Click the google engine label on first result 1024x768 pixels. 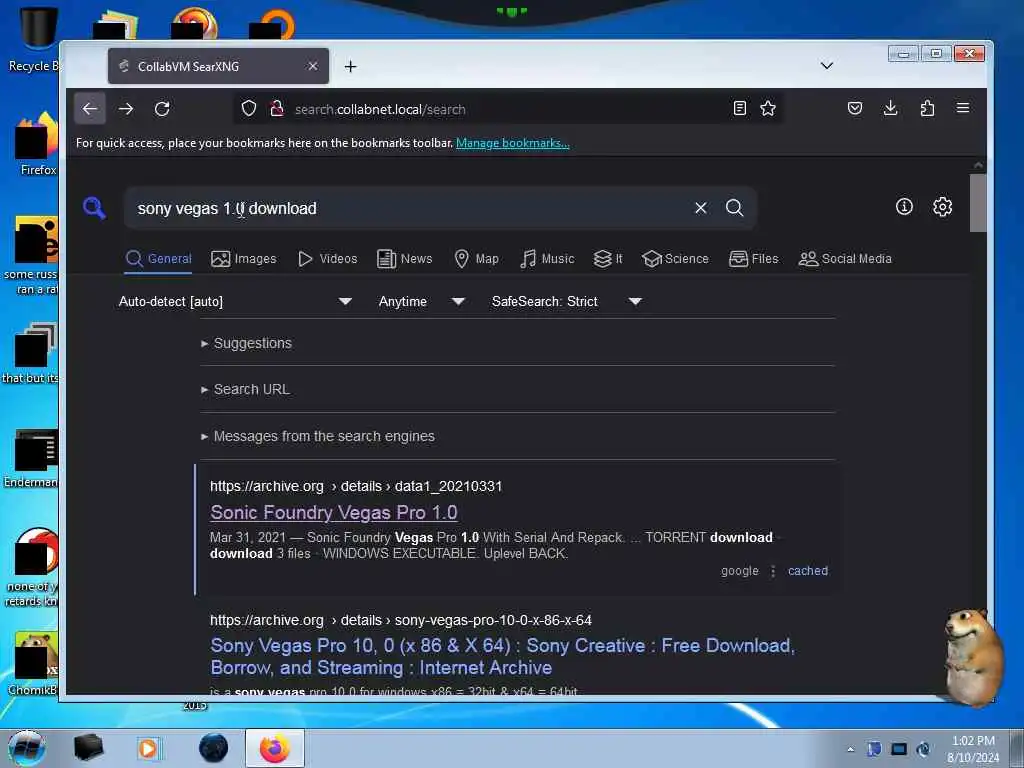tap(740, 571)
